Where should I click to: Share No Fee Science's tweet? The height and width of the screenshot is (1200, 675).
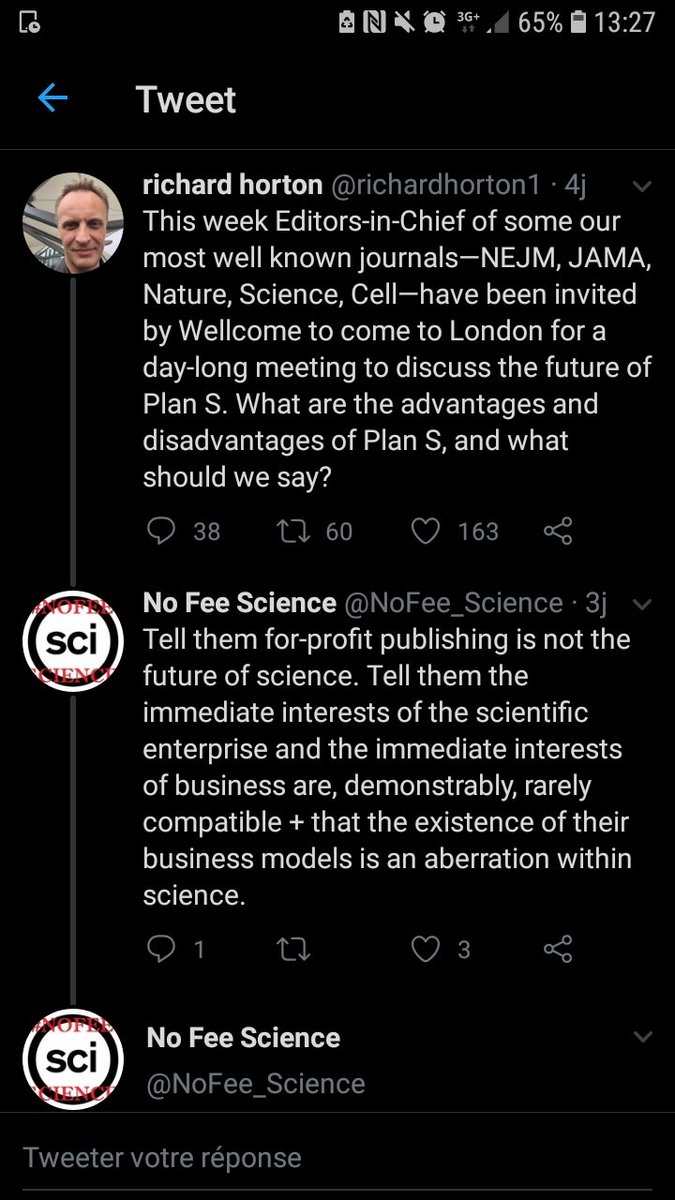(558, 948)
